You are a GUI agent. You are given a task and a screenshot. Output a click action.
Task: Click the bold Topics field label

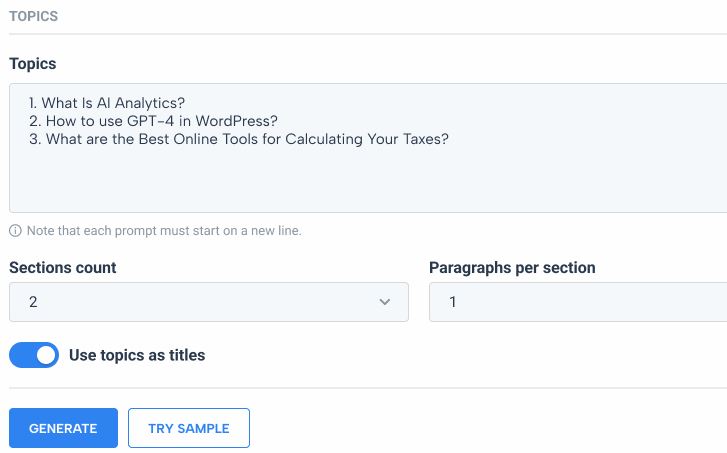[x=32, y=64]
